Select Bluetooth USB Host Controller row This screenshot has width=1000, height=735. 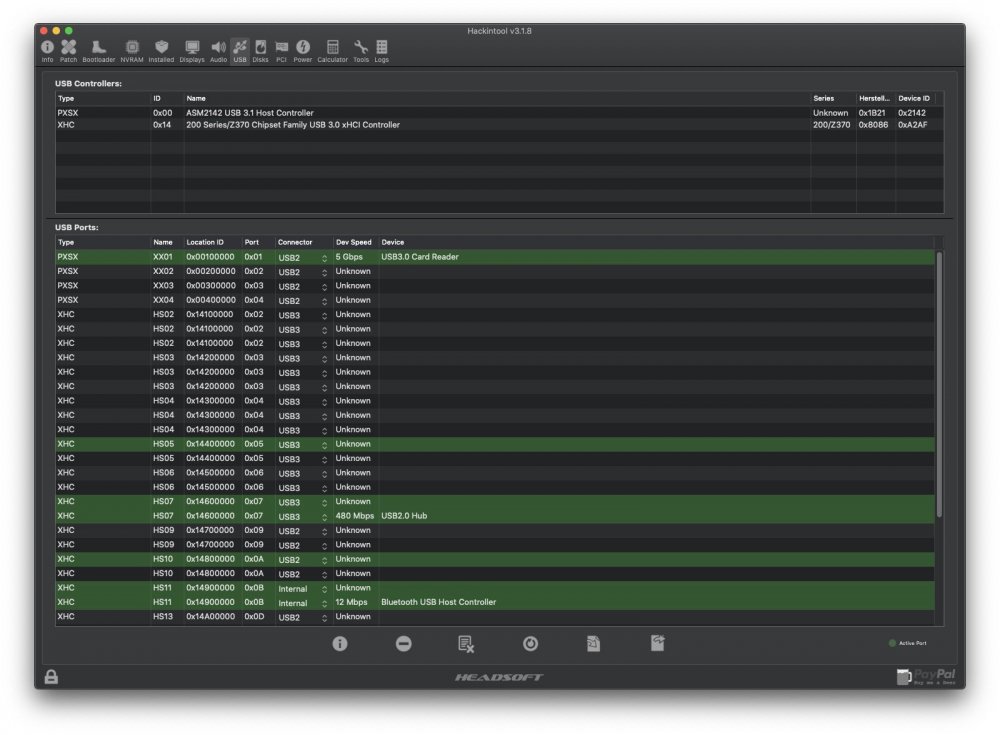[495, 602]
